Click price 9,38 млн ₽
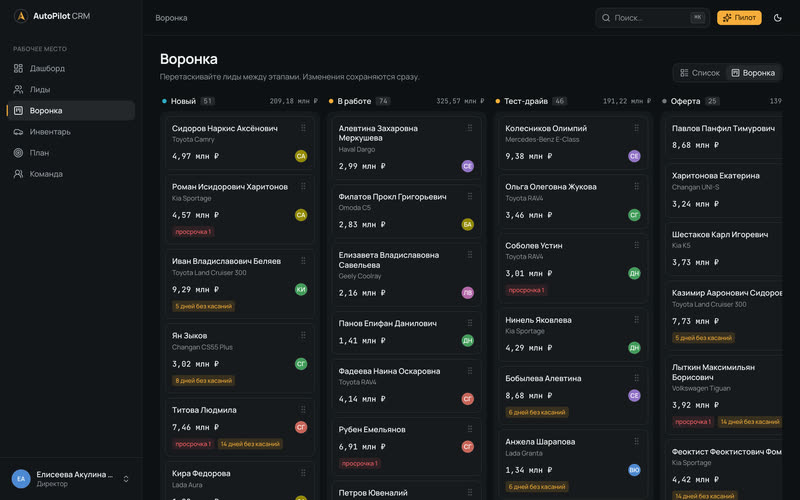The image size is (800, 500). click(529, 156)
